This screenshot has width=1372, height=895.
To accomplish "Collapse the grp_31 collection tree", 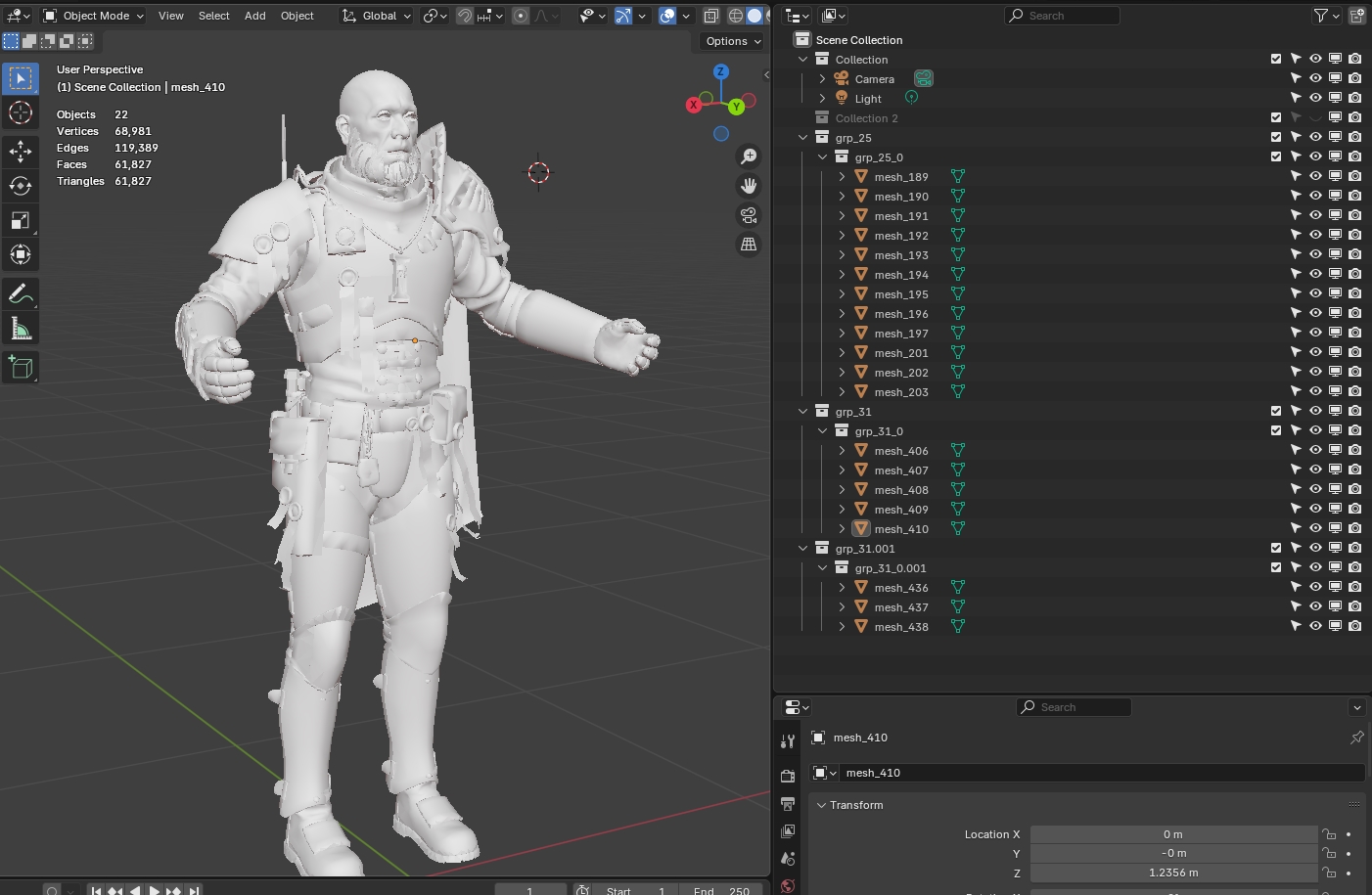I will 803,412.
